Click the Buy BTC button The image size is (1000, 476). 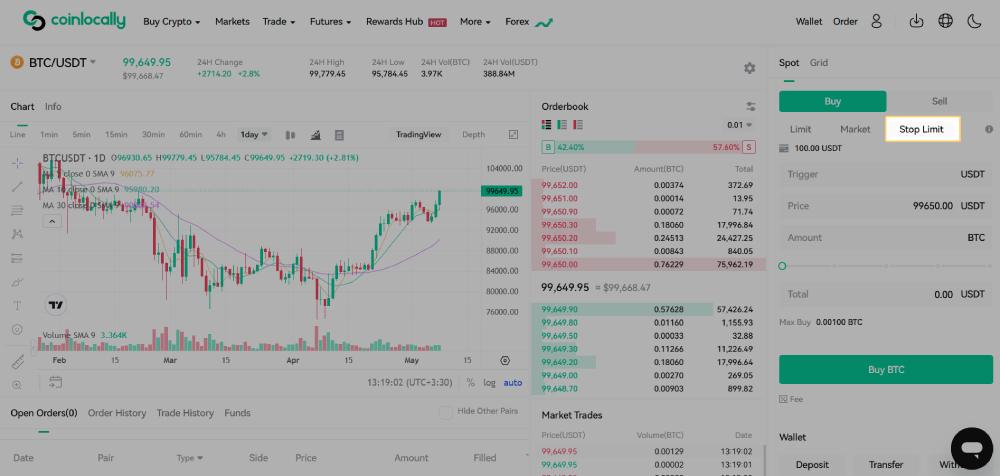(886, 369)
